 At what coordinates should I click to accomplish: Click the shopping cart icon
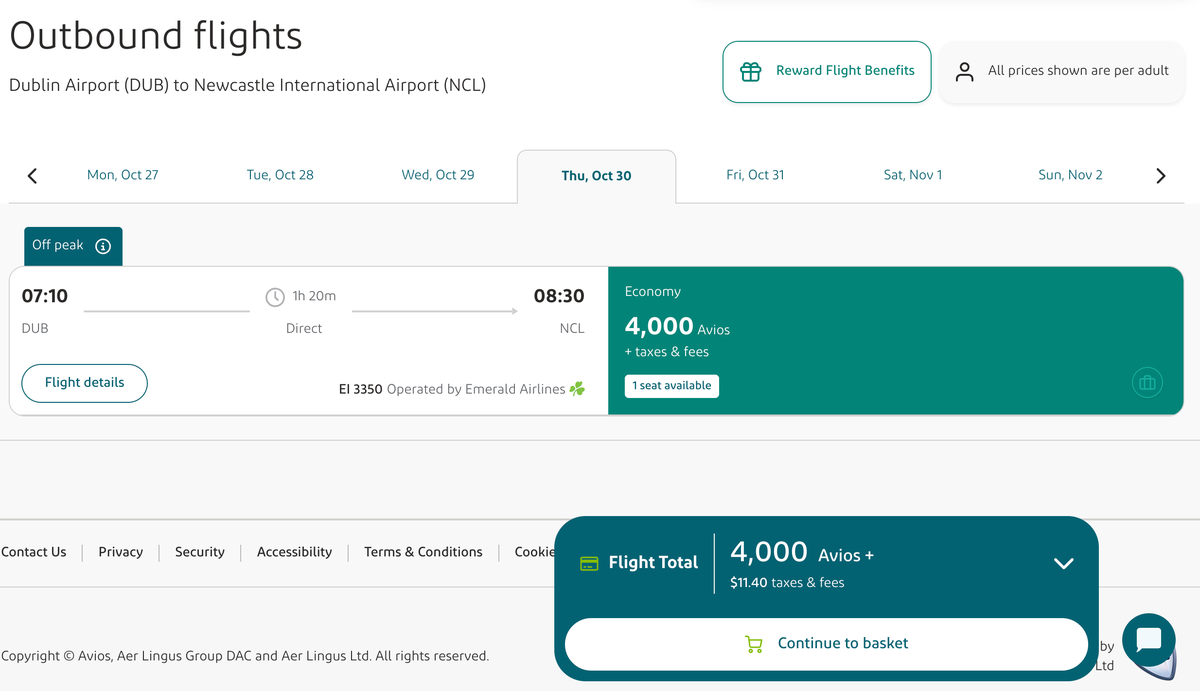point(754,644)
